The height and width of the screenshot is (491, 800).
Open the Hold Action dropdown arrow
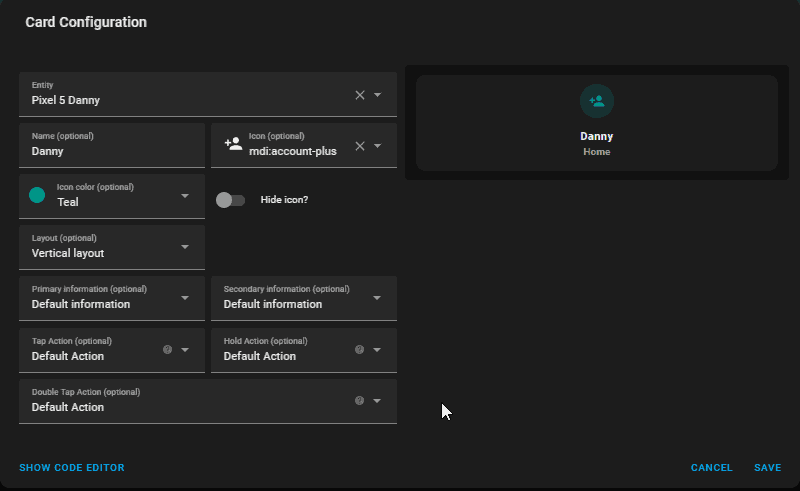(377, 350)
